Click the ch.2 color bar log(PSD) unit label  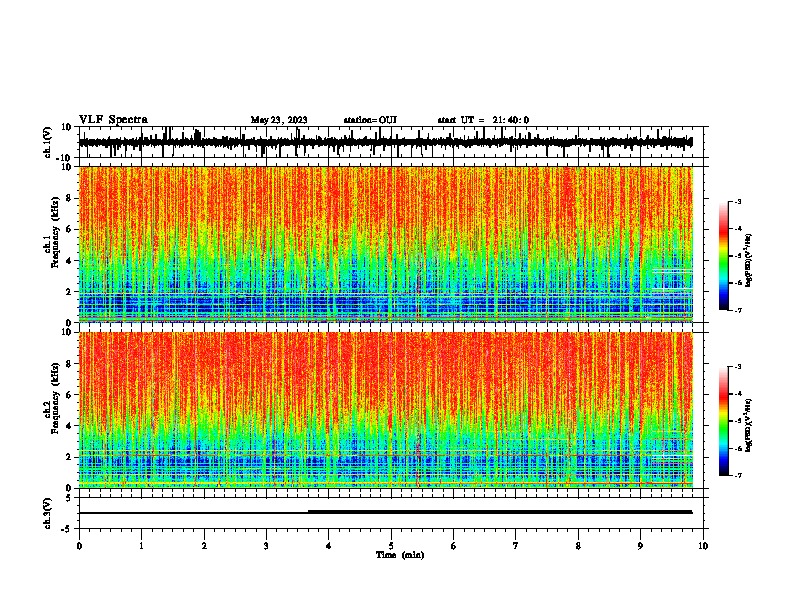click(748, 425)
